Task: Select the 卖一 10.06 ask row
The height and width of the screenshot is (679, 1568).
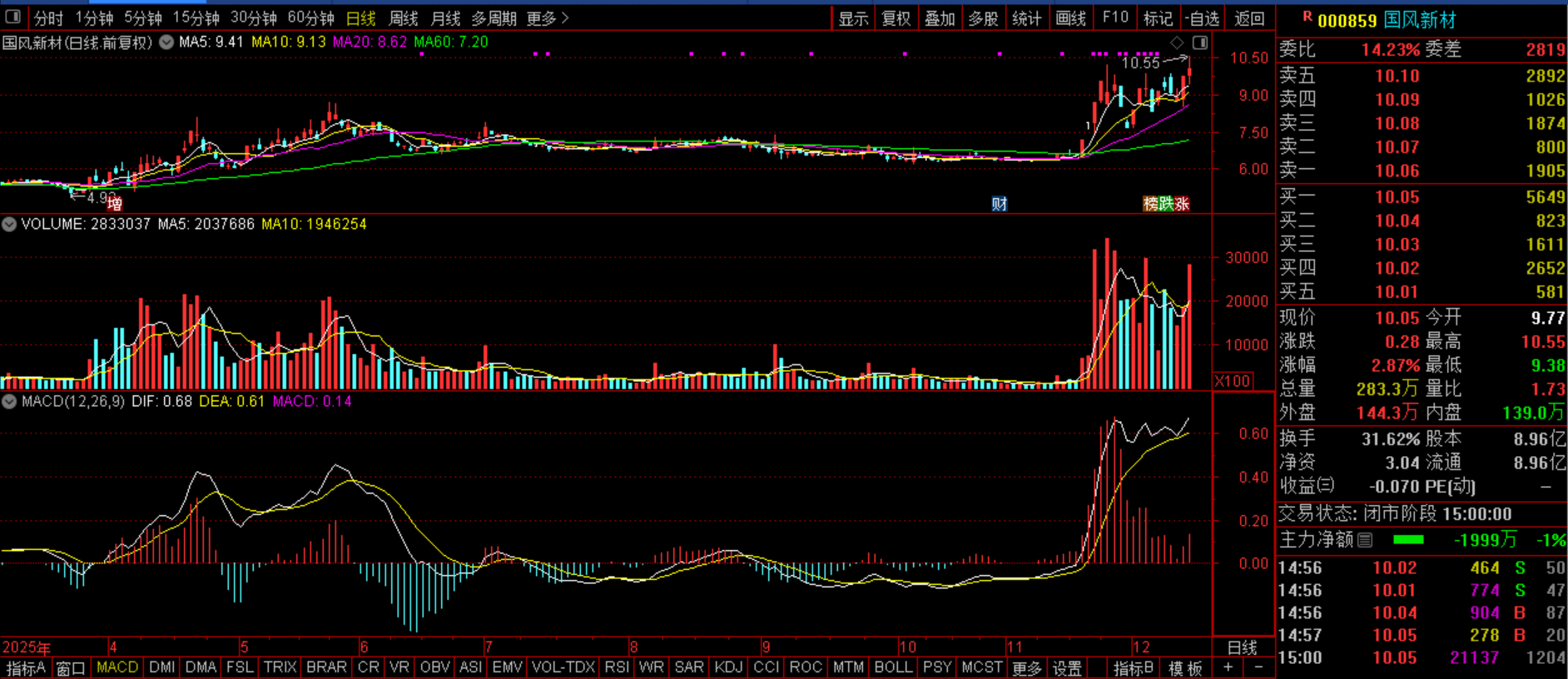Action: click(x=1422, y=171)
